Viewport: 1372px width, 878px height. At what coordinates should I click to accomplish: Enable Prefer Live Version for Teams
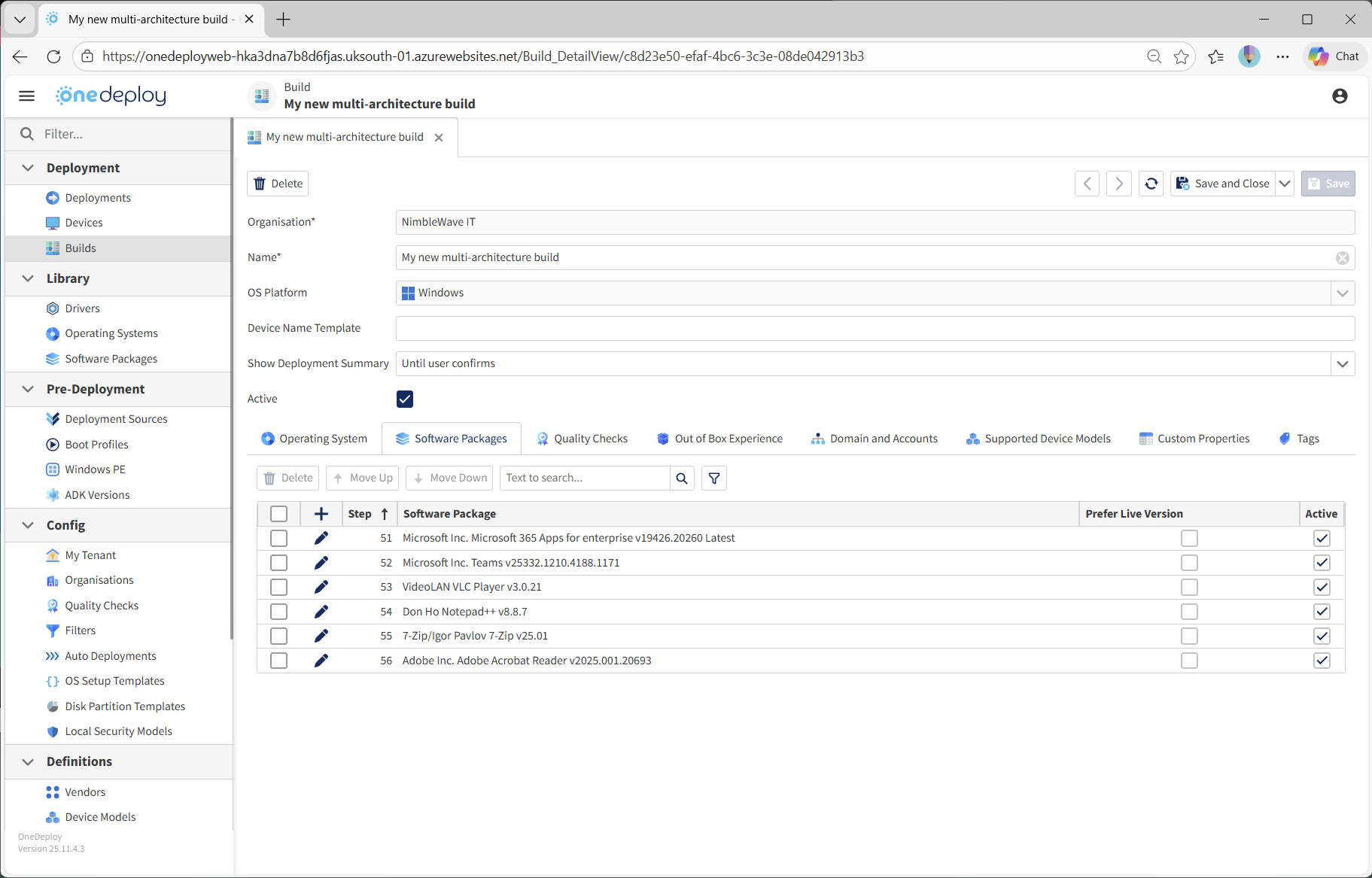[x=1188, y=563]
